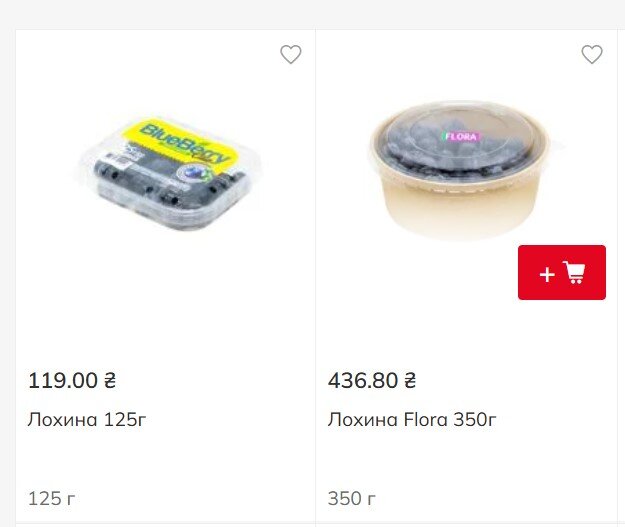Click the white shopping cart icon
Viewport: 625px width, 527px height.
(x=574, y=273)
